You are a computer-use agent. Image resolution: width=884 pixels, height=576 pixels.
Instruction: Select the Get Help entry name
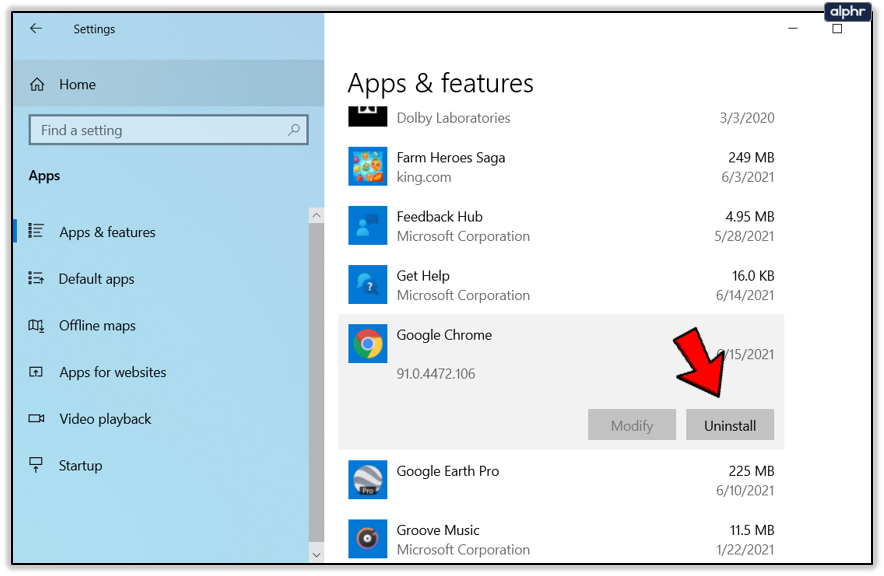click(423, 276)
